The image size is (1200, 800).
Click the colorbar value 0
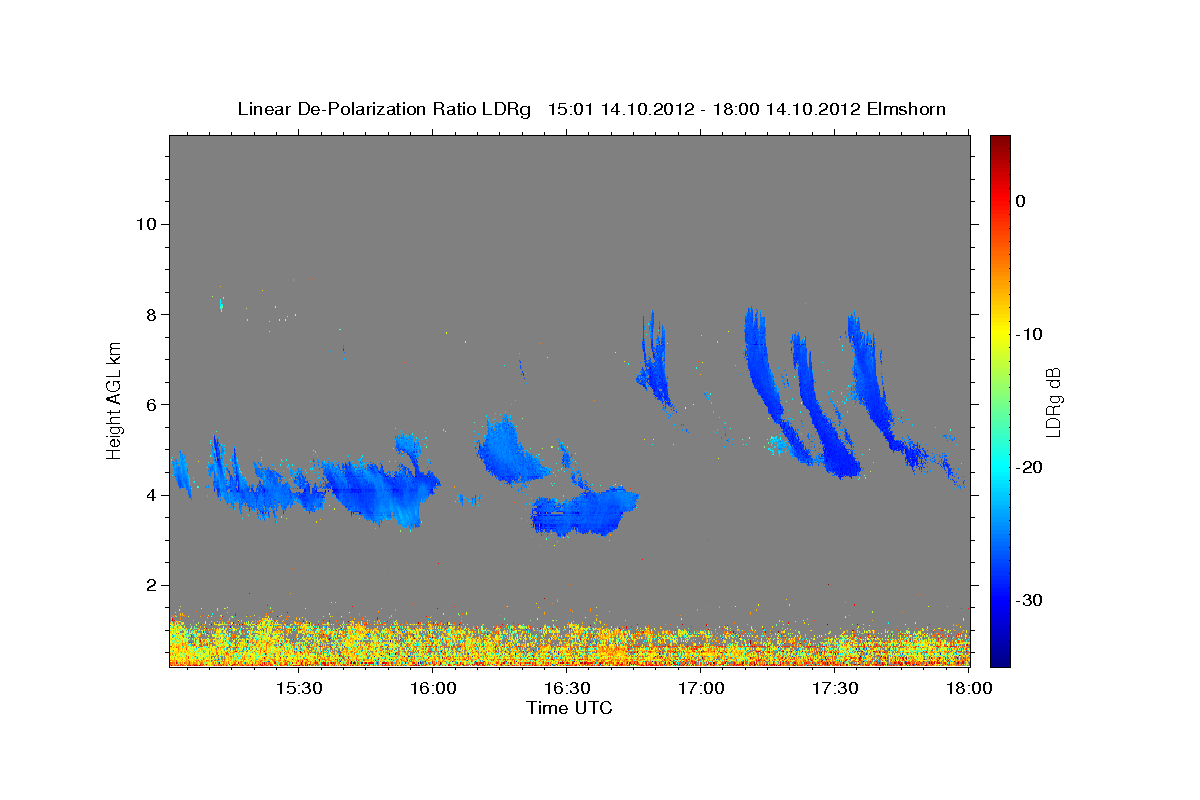(1021, 201)
